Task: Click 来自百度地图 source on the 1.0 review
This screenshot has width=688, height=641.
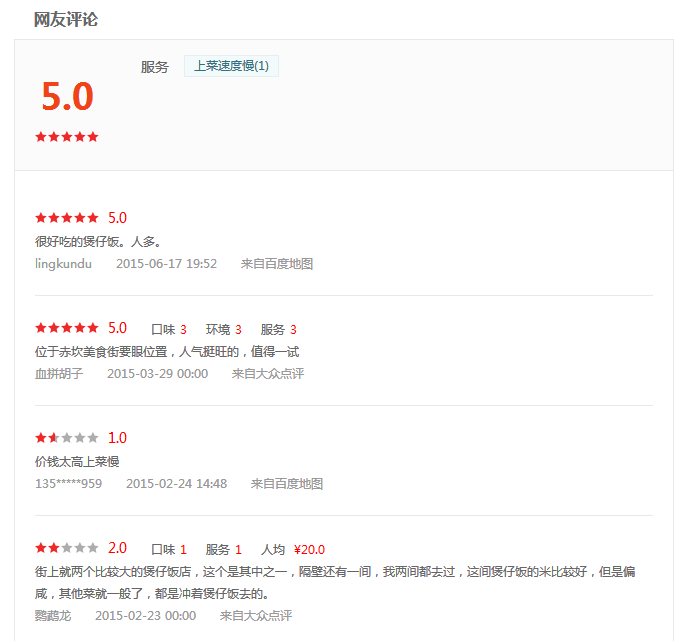Action: tap(287, 484)
